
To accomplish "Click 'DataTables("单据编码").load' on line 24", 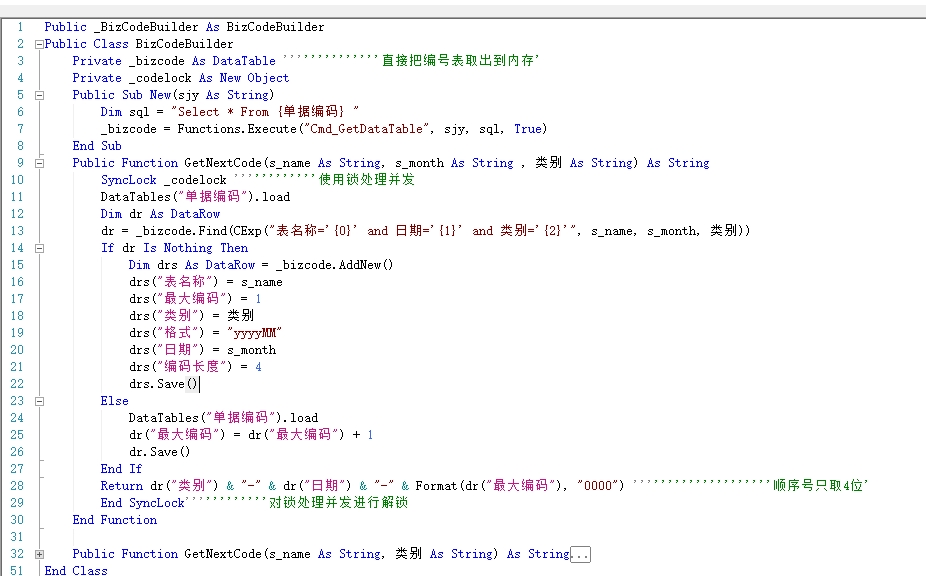I will point(223,418).
